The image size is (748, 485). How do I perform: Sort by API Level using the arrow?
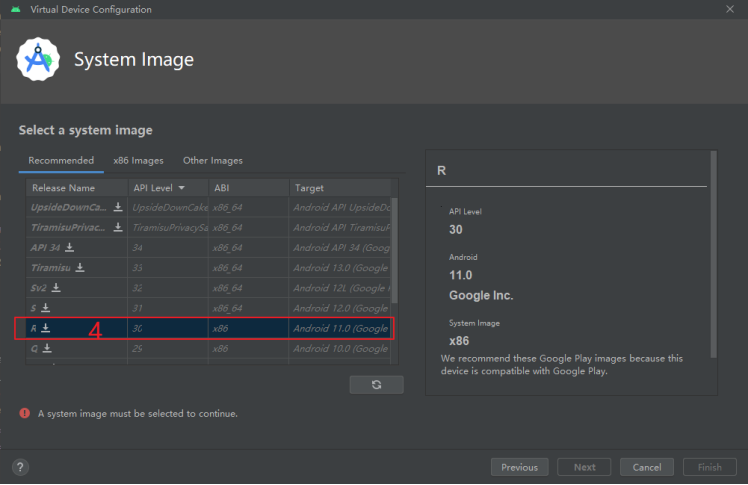pos(182,188)
